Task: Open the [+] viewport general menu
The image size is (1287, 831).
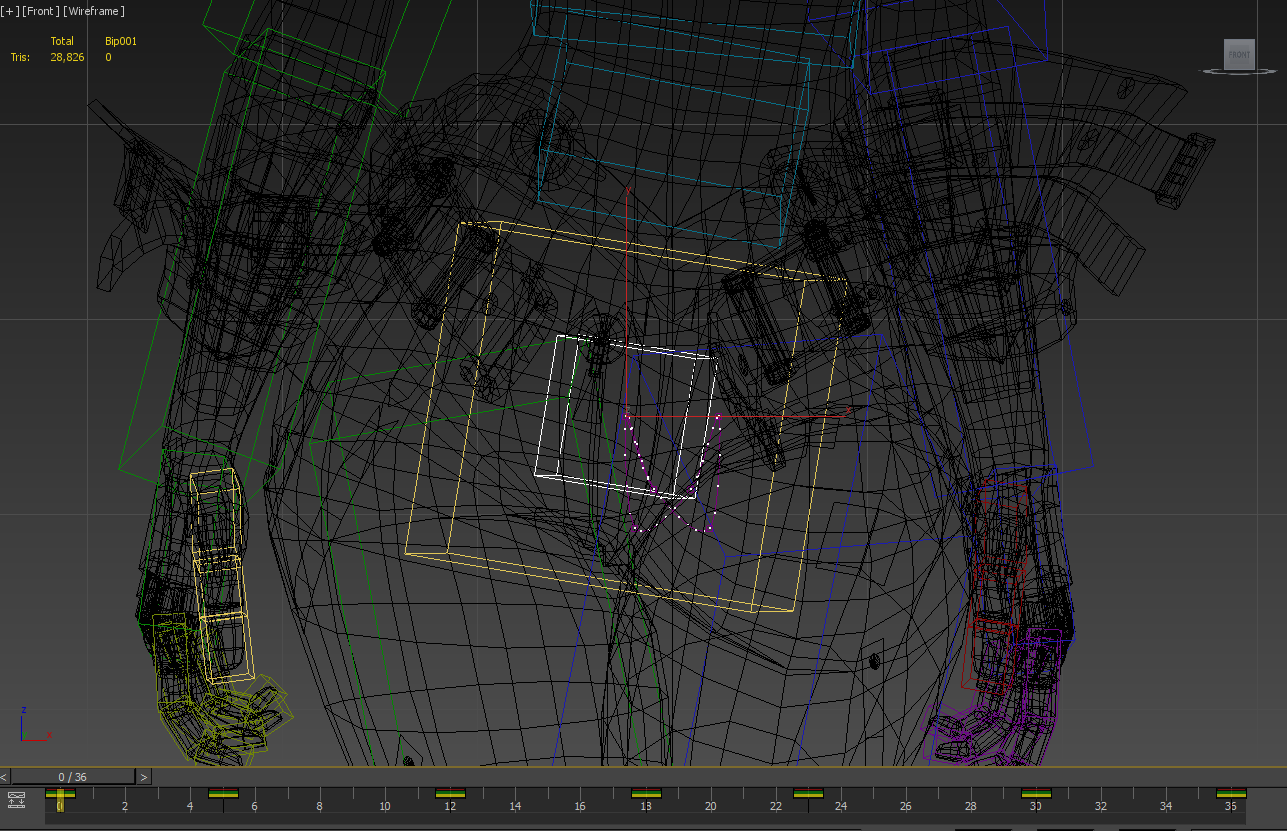Action: pos(10,11)
